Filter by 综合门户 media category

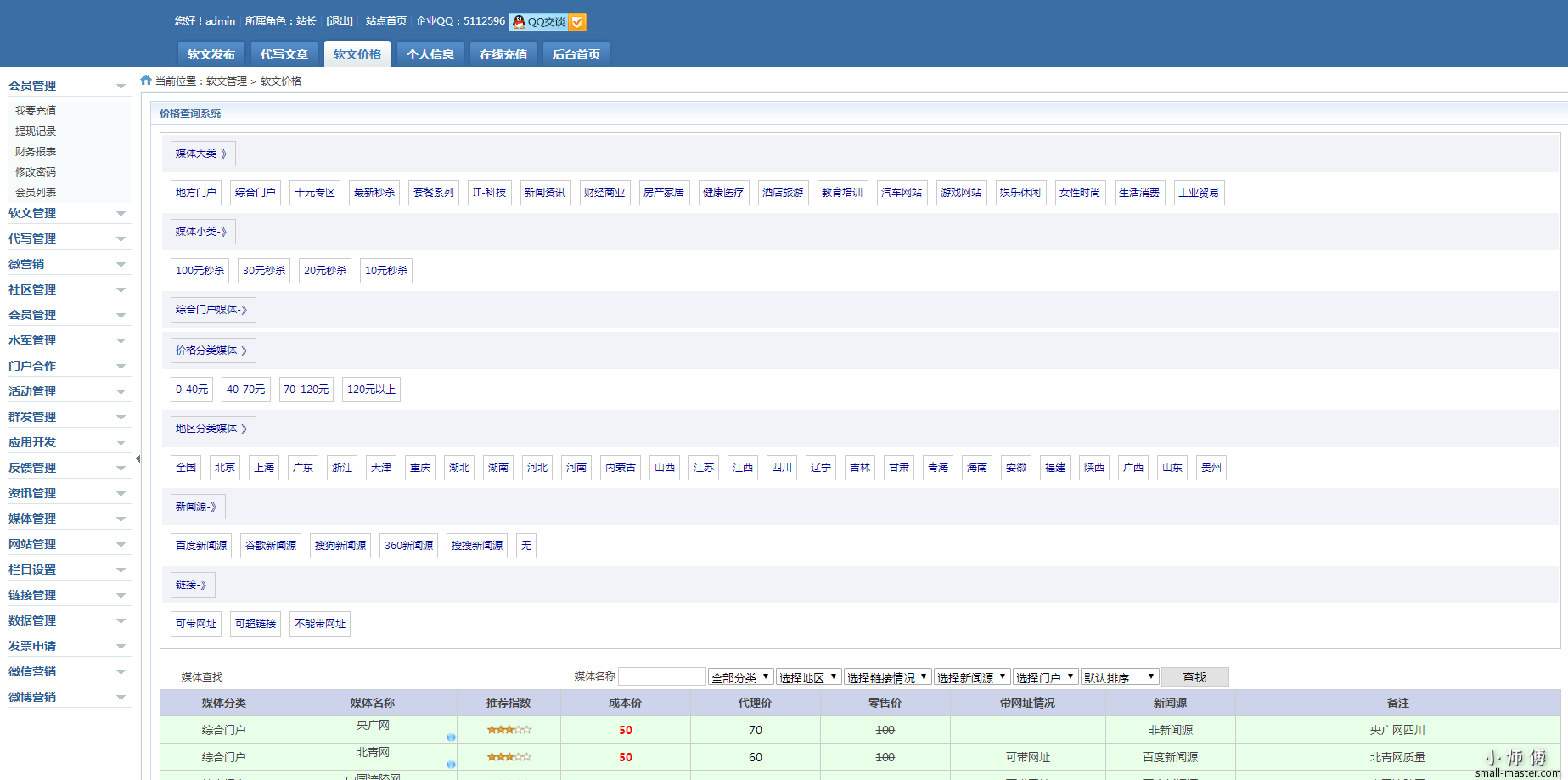pyautogui.click(x=256, y=193)
